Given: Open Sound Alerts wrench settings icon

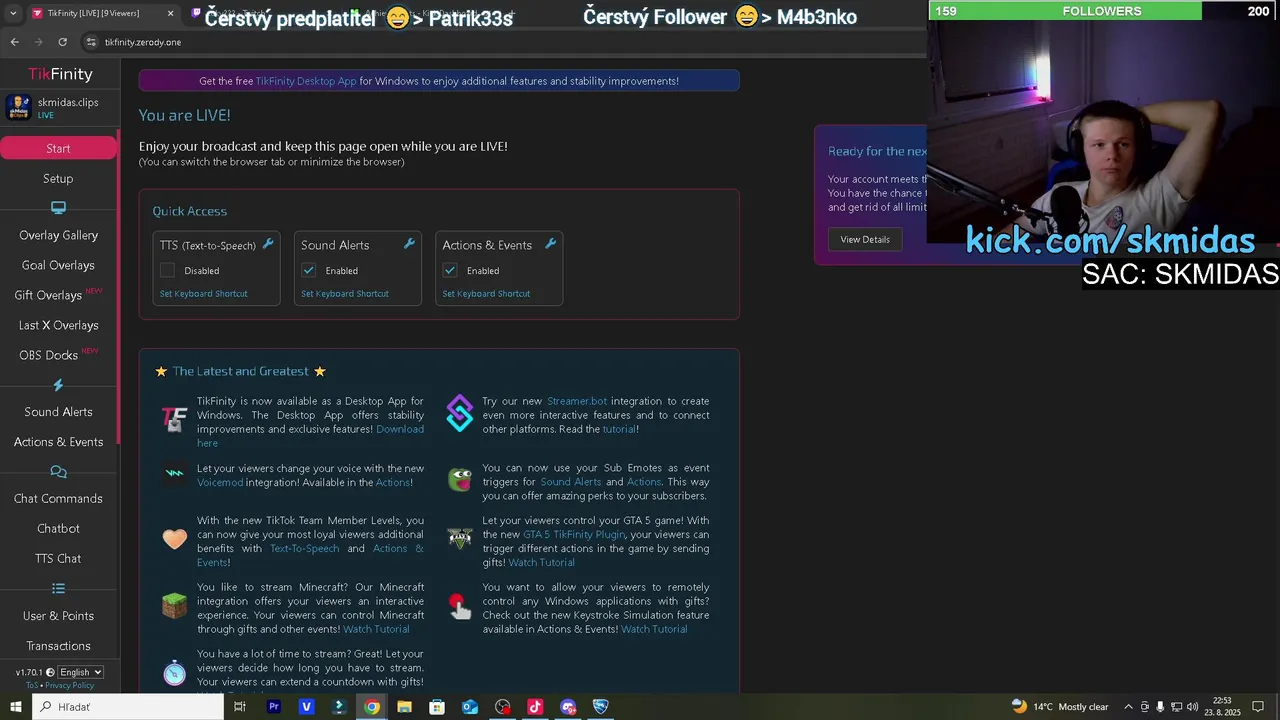Looking at the screenshot, I should [409, 244].
